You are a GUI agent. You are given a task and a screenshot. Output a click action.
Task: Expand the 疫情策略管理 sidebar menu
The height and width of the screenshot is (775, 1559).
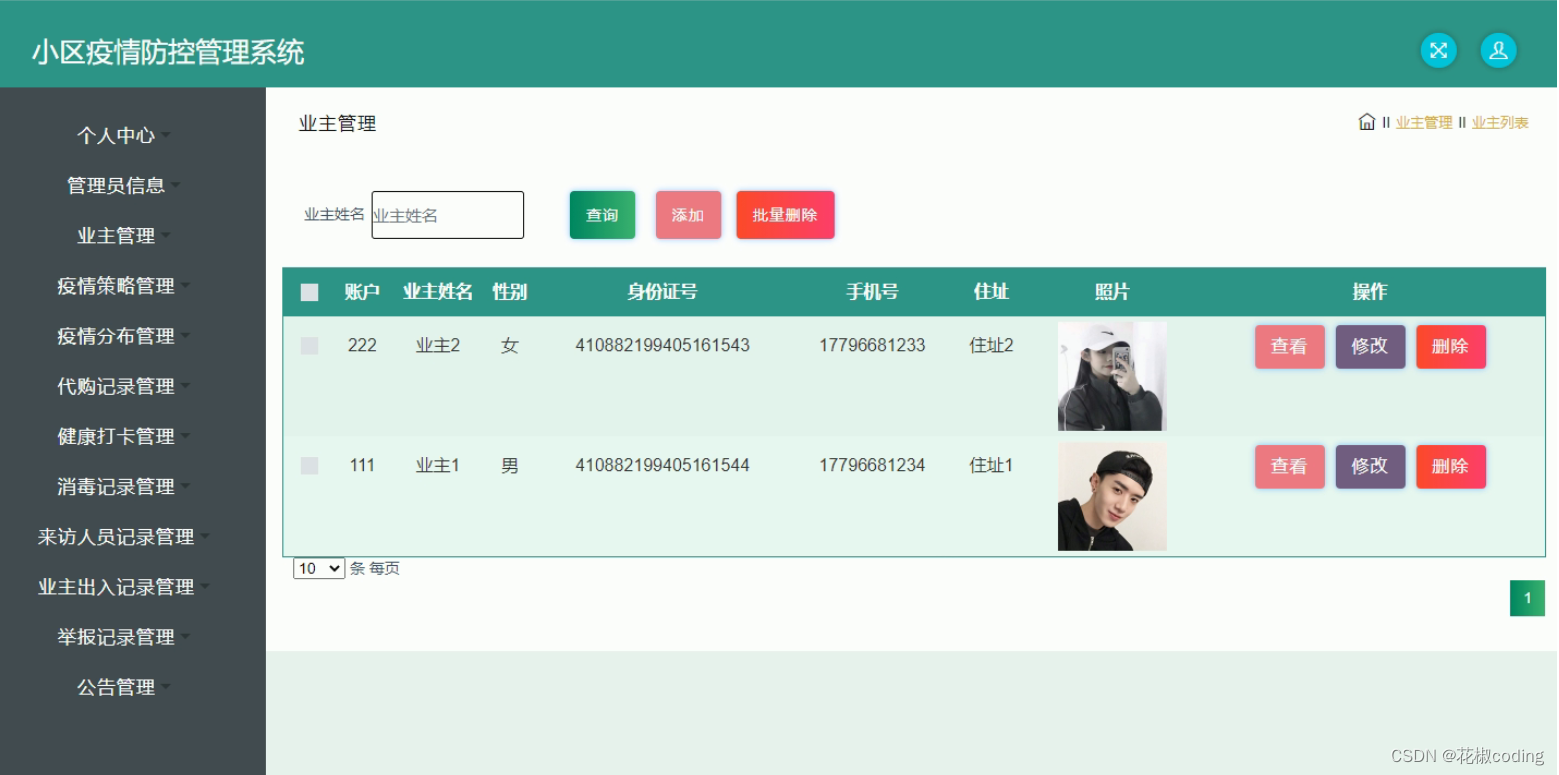pyautogui.click(x=123, y=285)
